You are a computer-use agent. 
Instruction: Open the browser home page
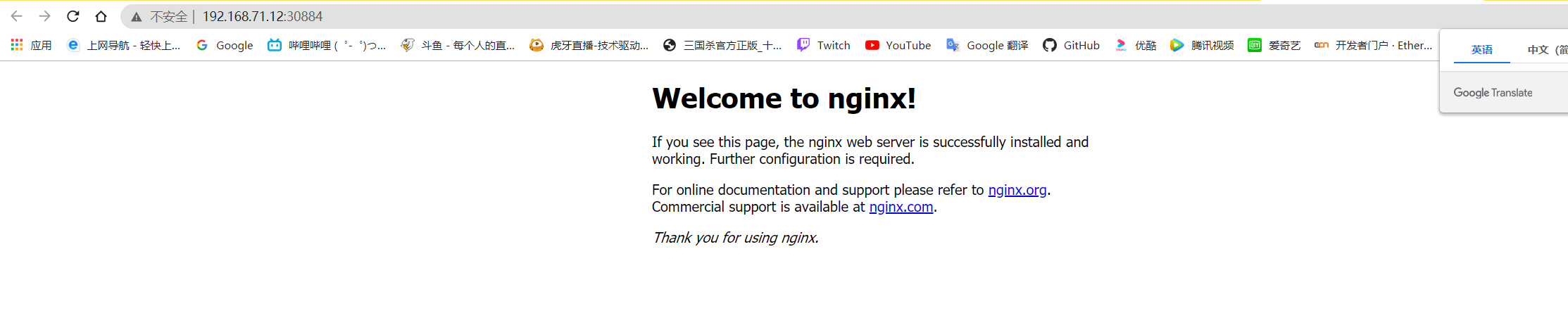coord(101,16)
